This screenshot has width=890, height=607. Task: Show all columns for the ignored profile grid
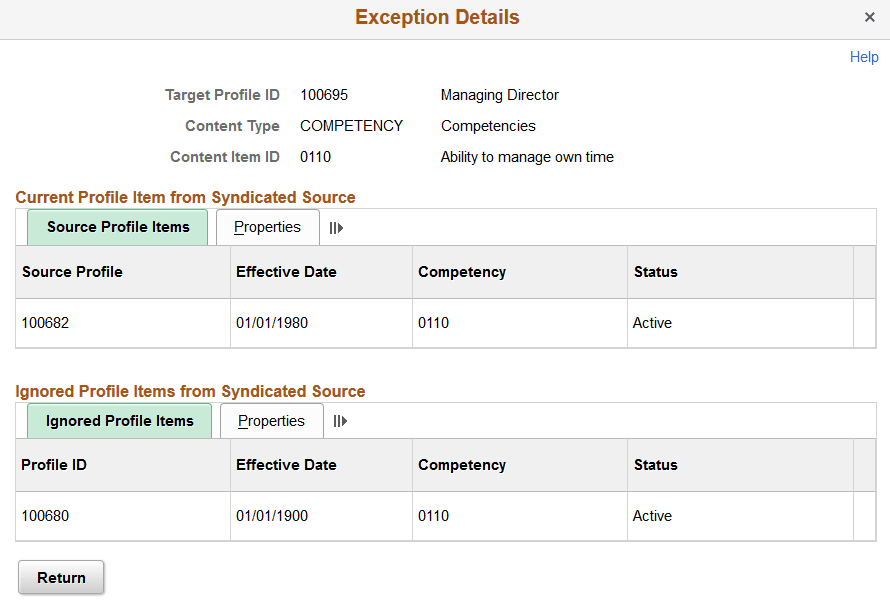(x=340, y=421)
